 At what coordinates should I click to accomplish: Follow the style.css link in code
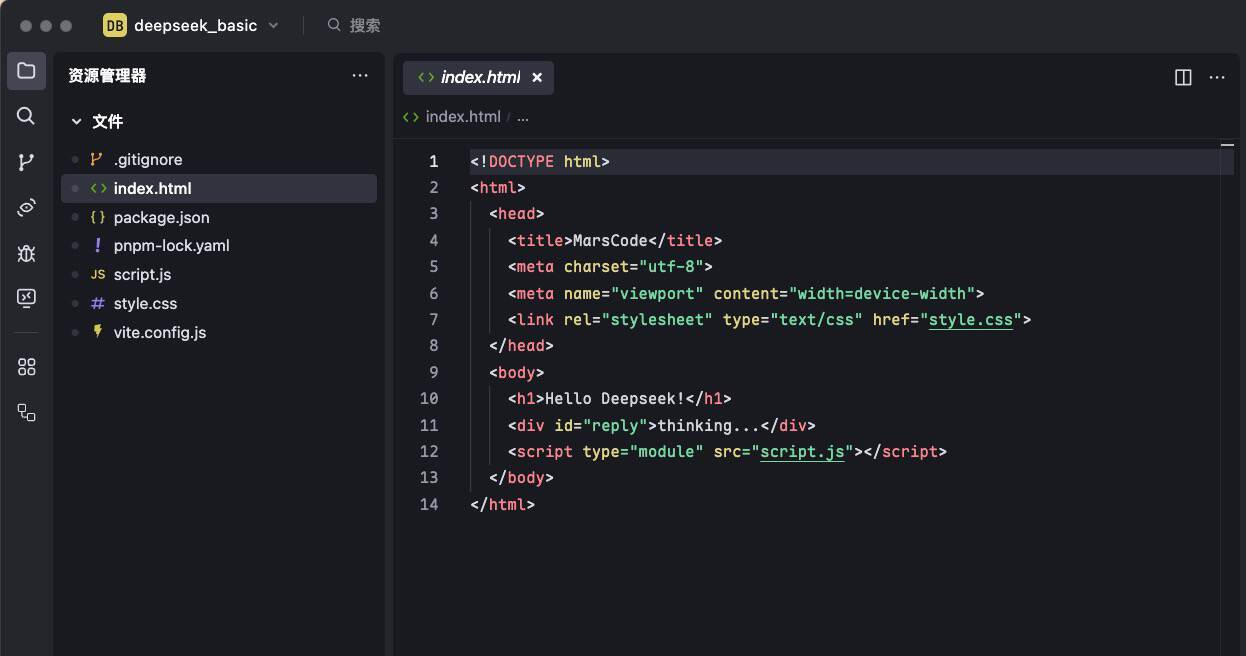(x=970, y=320)
